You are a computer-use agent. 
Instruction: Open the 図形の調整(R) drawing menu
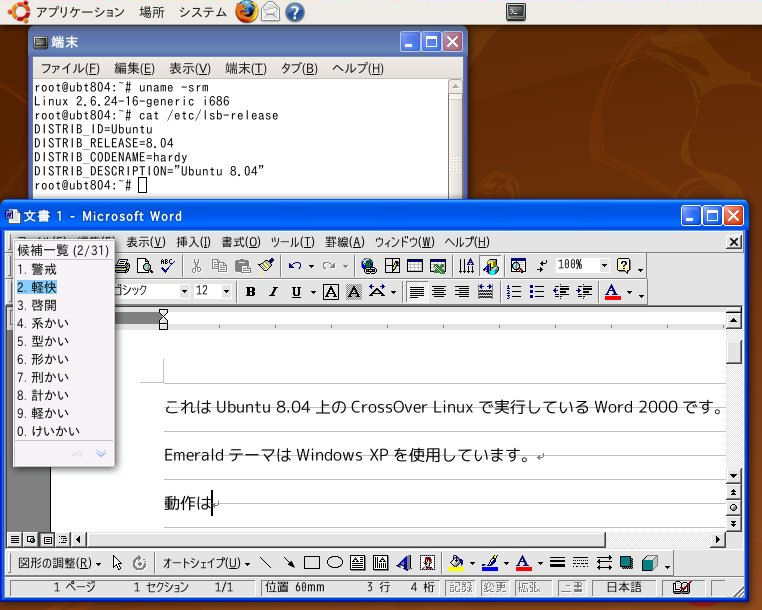[59, 563]
